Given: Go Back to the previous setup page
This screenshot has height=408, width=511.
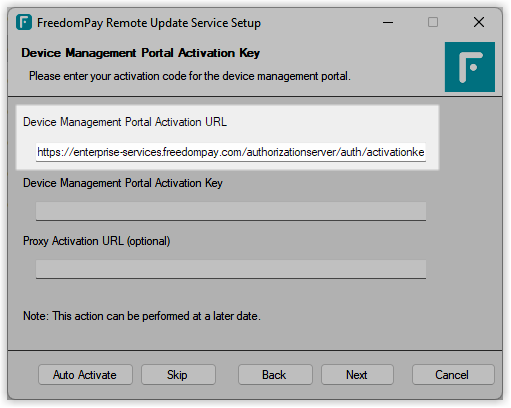Looking at the screenshot, I should coord(275,375).
